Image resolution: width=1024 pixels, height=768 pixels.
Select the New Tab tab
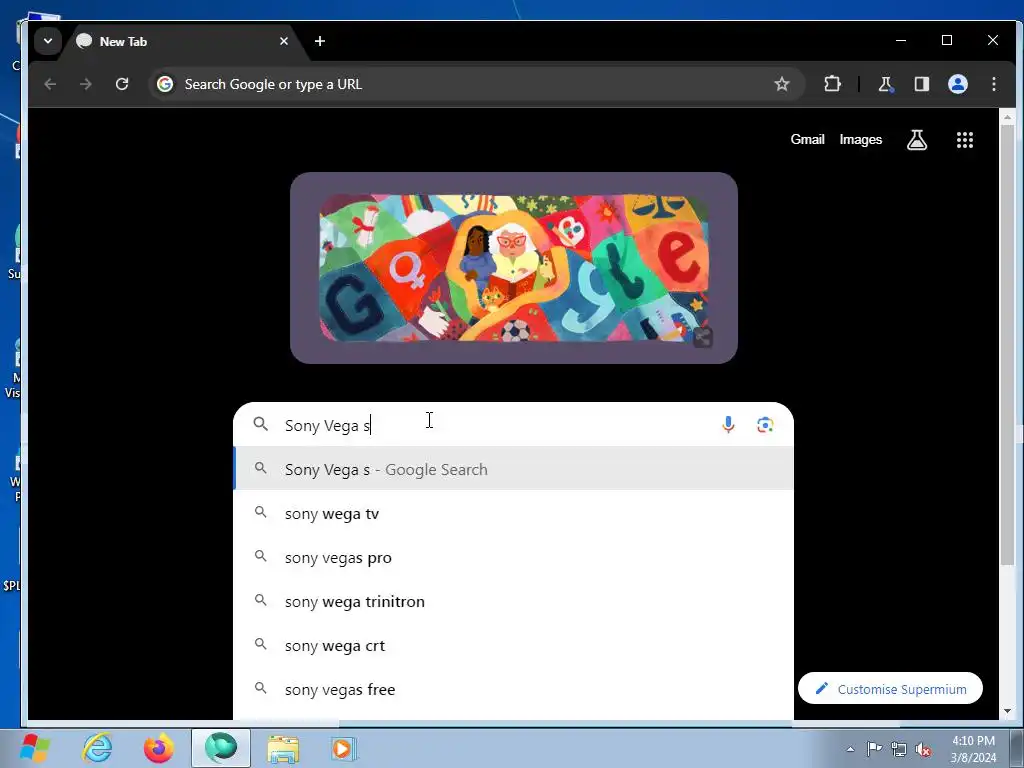[x=182, y=41]
